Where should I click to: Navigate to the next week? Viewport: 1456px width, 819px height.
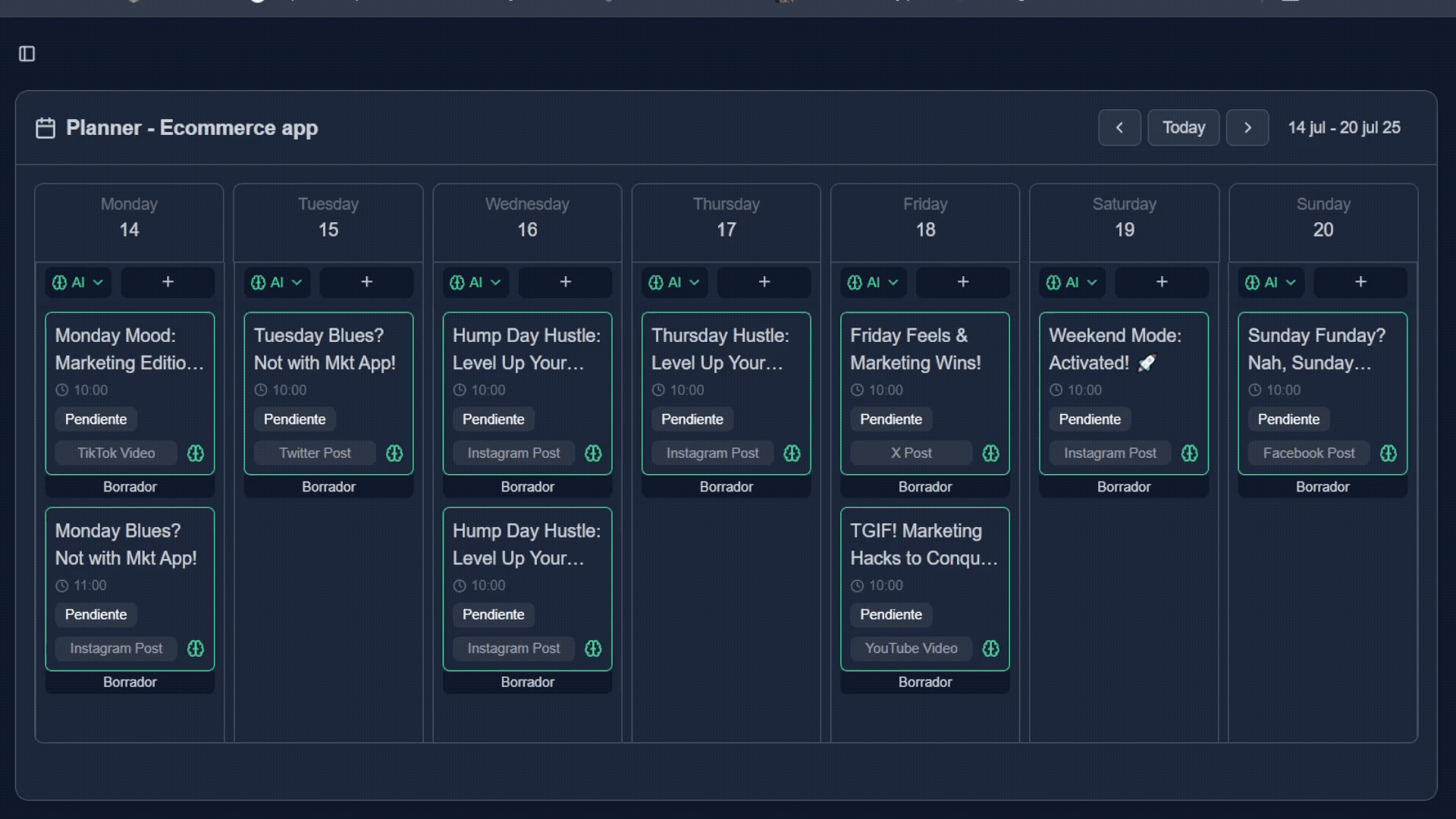pyautogui.click(x=1247, y=127)
